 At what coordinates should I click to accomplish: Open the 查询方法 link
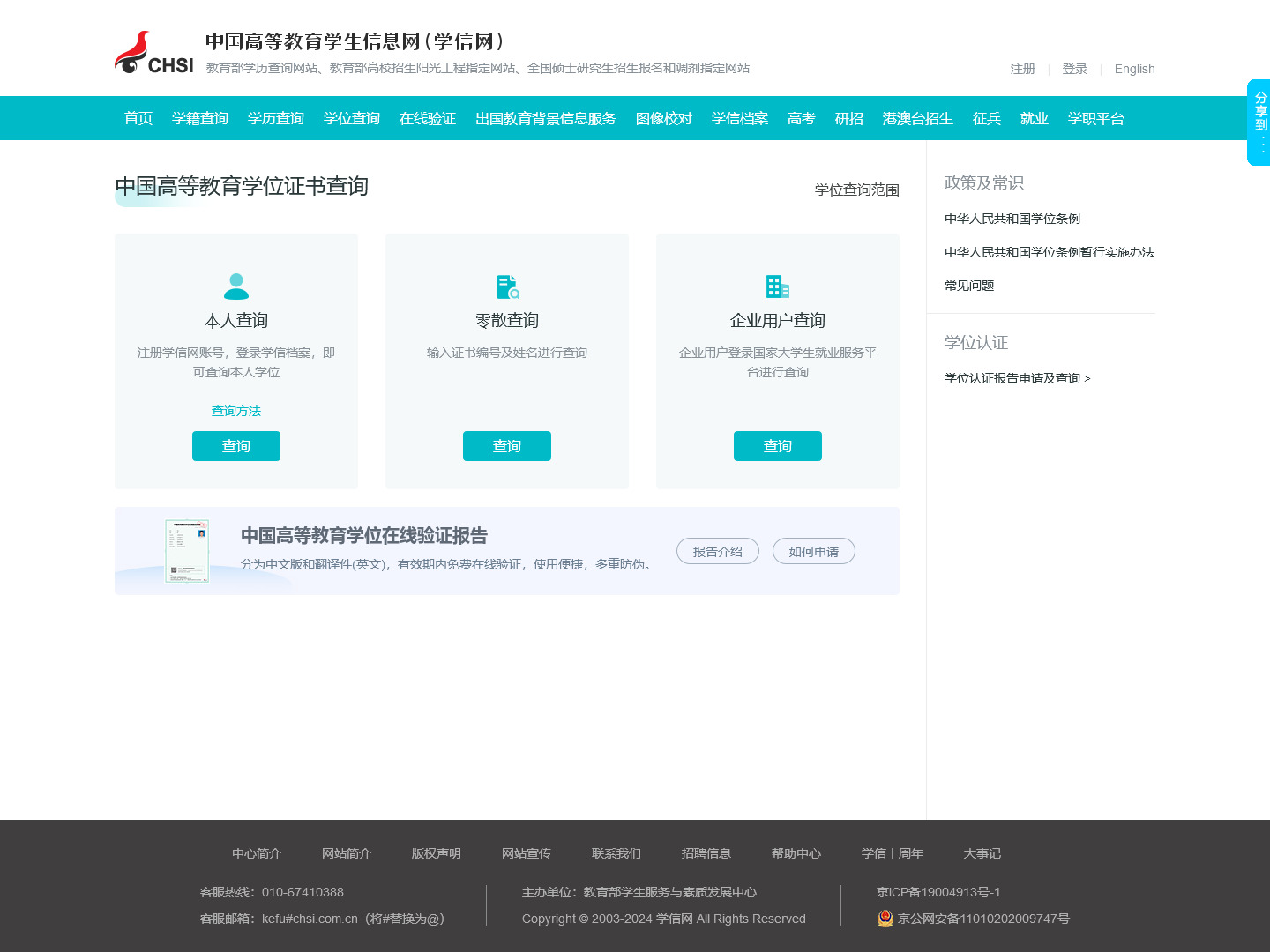coord(236,411)
